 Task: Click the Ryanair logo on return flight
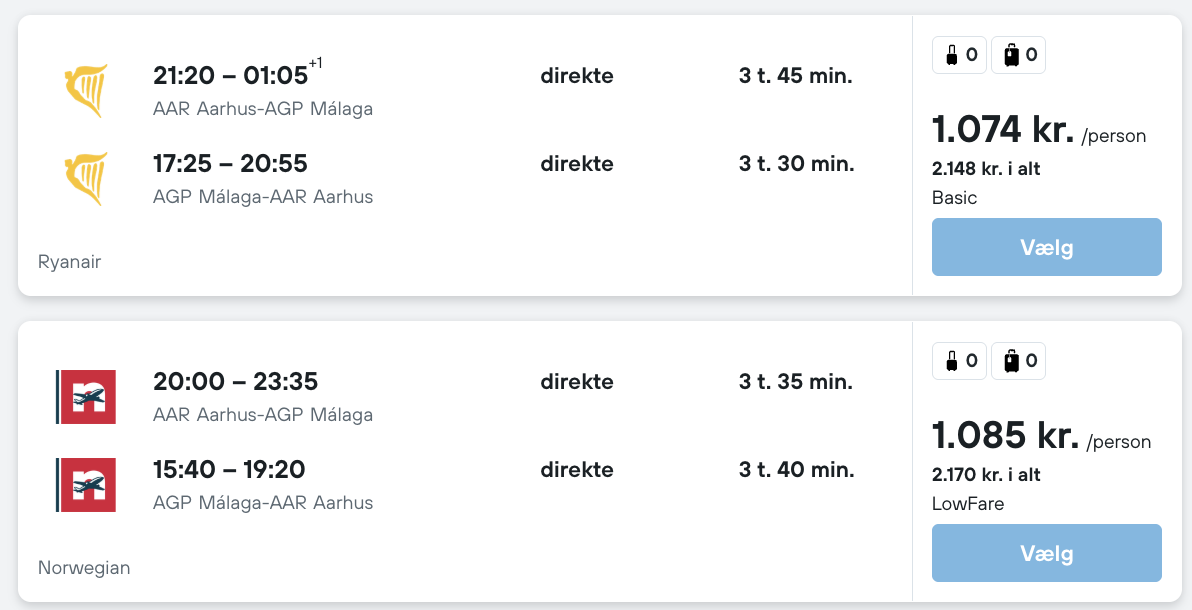86,179
